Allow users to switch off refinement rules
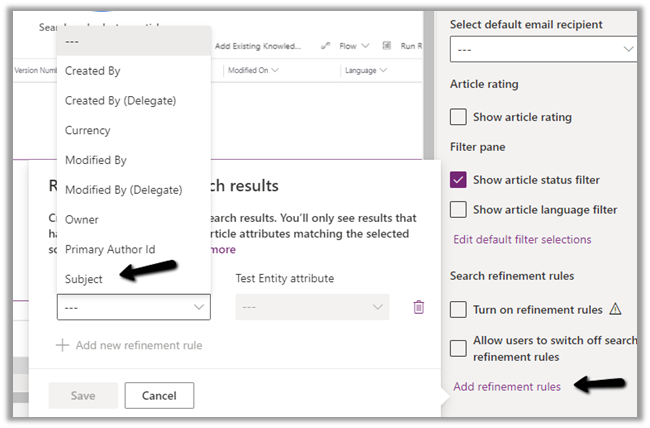This screenshot has height=428, width=650. point(458,348)
